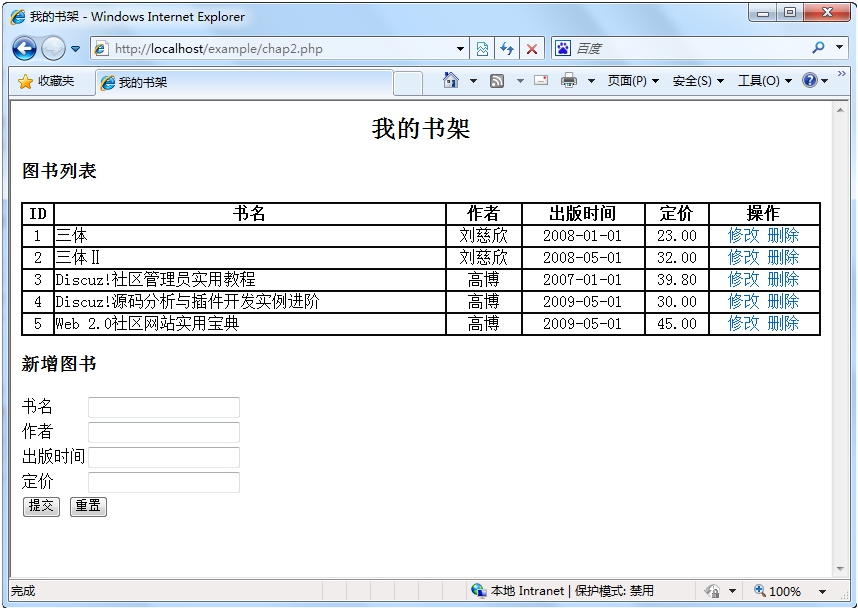Click the 完成 status bar text

pyautogui.click(x=23, y=591)
